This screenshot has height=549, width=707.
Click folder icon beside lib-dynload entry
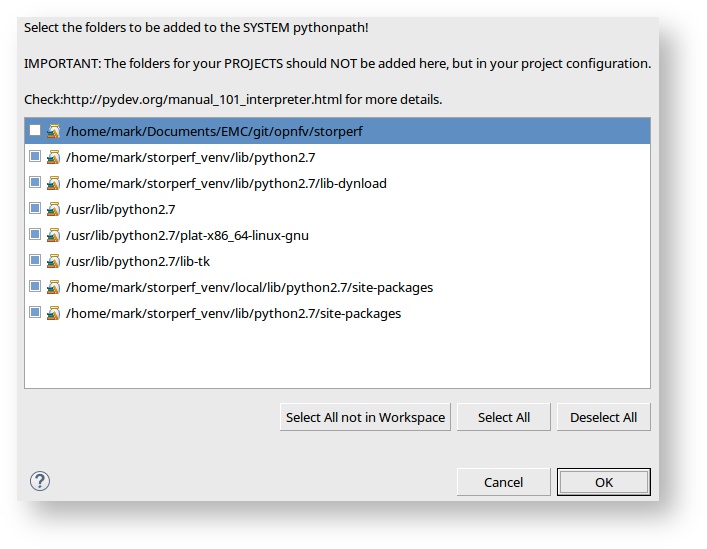coord(53,183)
